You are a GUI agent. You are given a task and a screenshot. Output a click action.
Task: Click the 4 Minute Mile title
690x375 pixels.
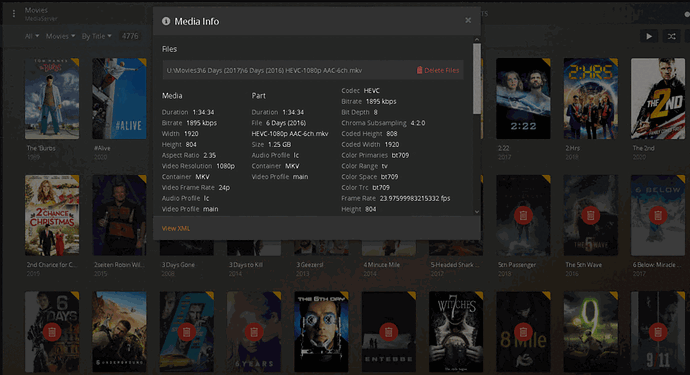point(382,265)
